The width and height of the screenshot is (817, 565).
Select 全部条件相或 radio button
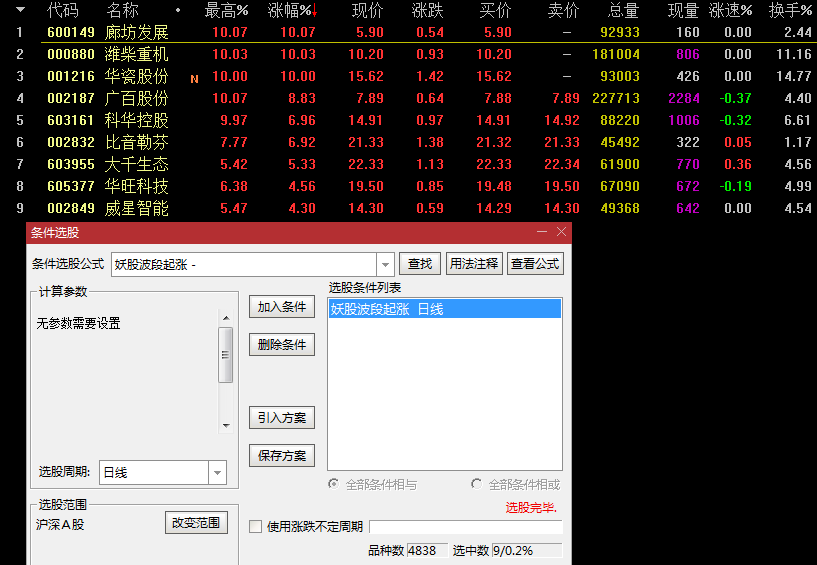pos(476,484)
